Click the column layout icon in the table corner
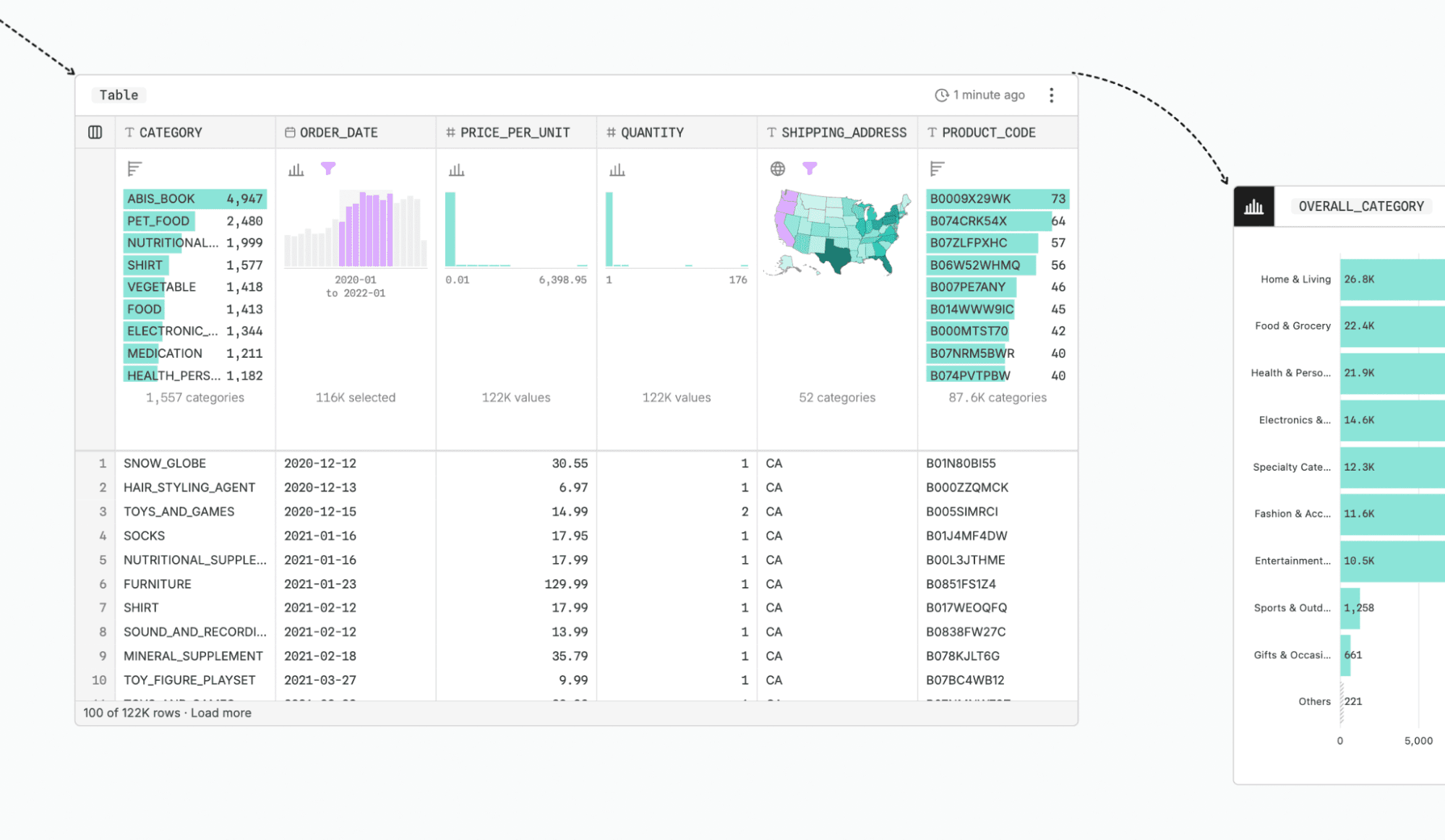1445x840 pixels. click(x=95, y=132)
